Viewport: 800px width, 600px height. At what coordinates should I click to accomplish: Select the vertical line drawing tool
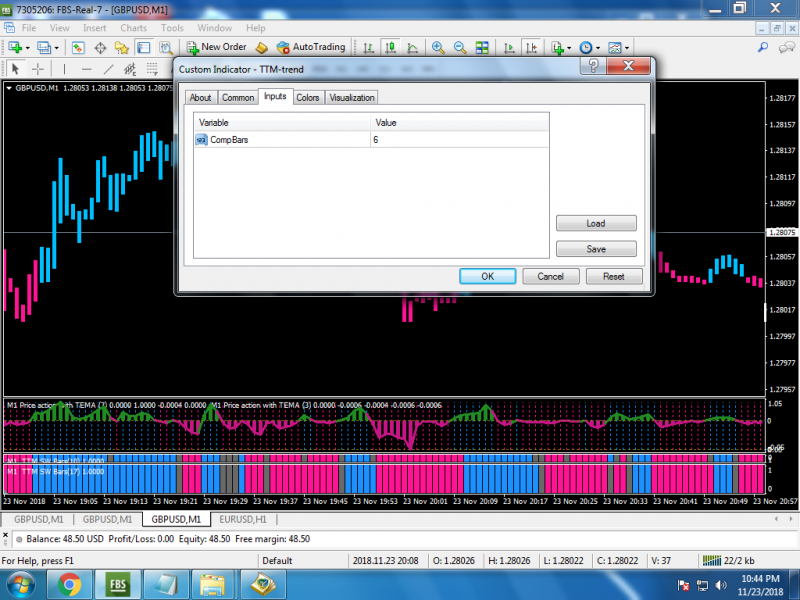point(64,68)
